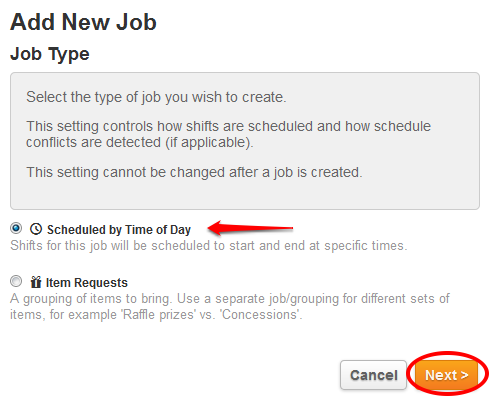Click the red oval outline around Next
494x406 pixels.
(x=448, y=354)
